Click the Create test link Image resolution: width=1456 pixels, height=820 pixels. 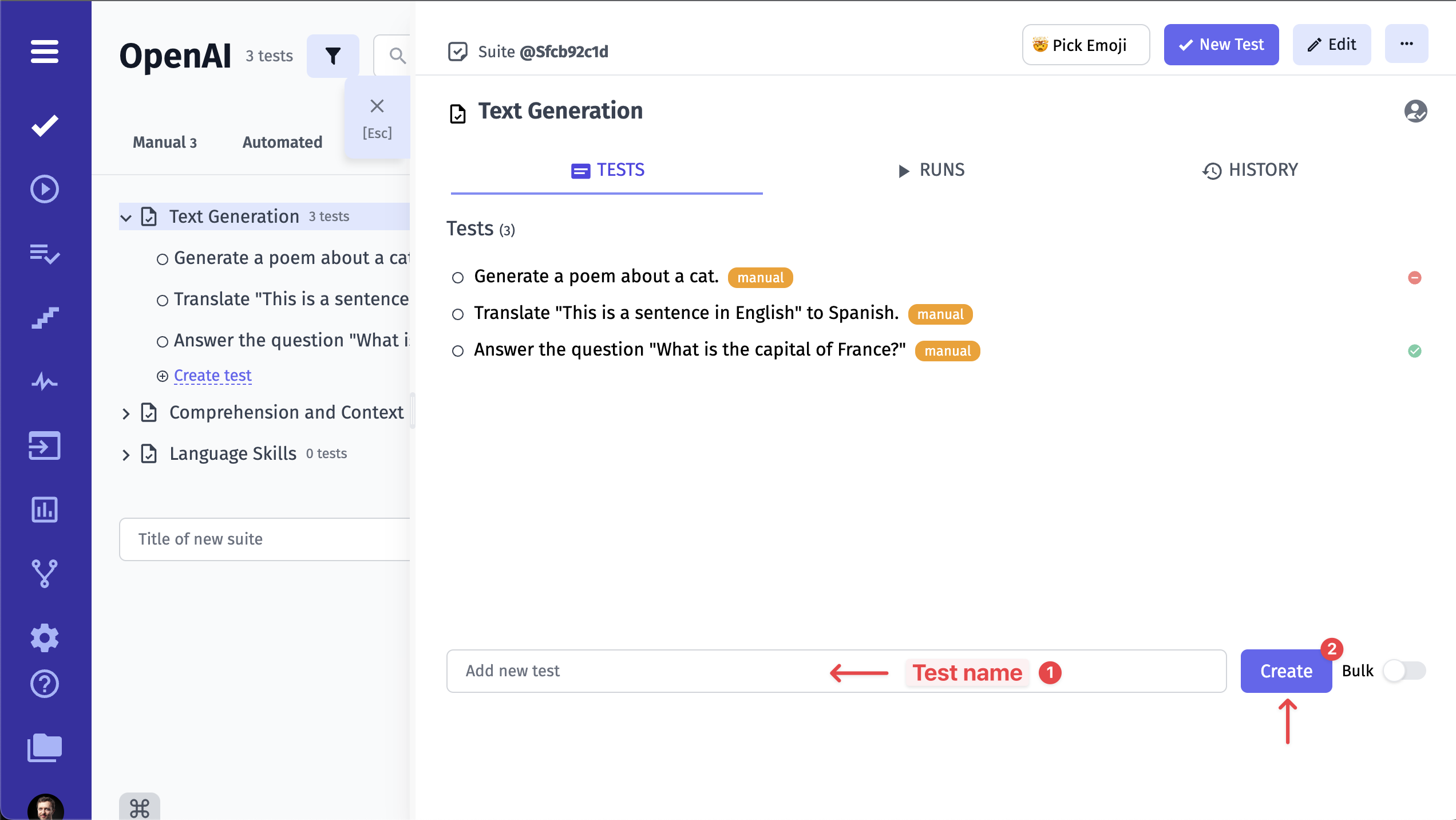click(212, 376)
